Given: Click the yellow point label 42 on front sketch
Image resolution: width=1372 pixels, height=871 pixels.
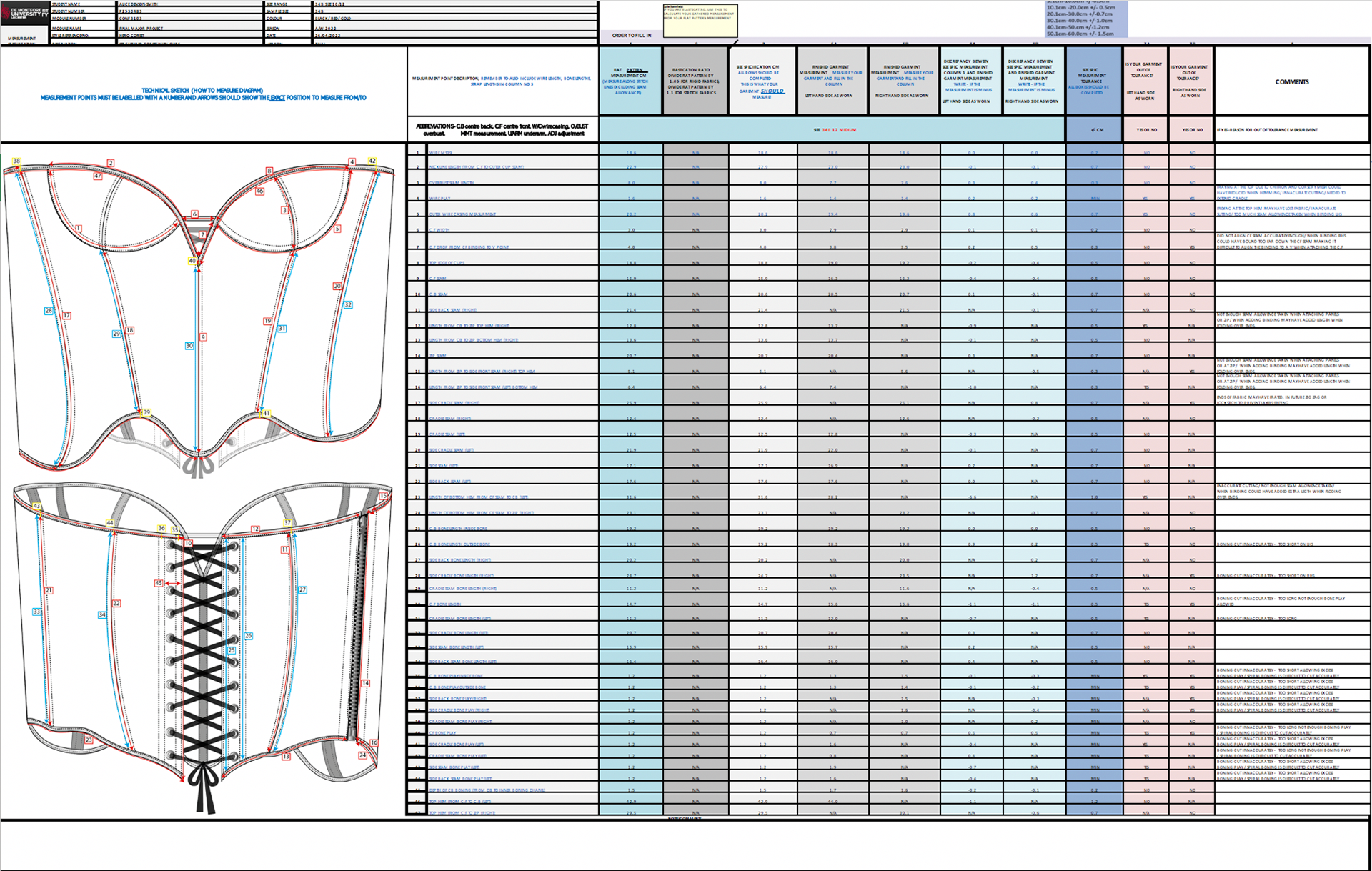Looking at the screenshot, I should tap(372, 161).
